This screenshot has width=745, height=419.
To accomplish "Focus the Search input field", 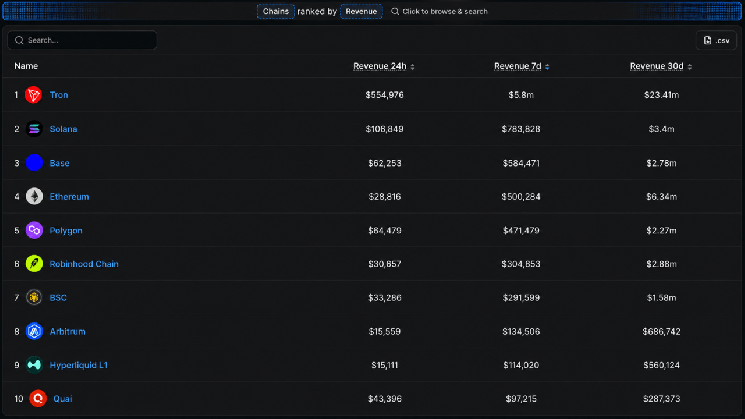I will pyautogui.click(x=82, y=40).
